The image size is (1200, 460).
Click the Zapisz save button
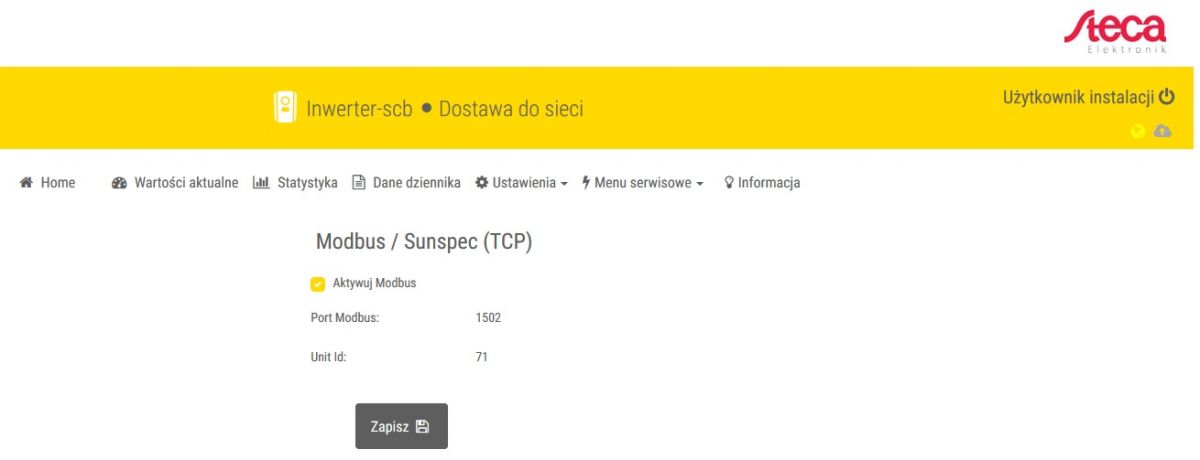tap(402, 426)
